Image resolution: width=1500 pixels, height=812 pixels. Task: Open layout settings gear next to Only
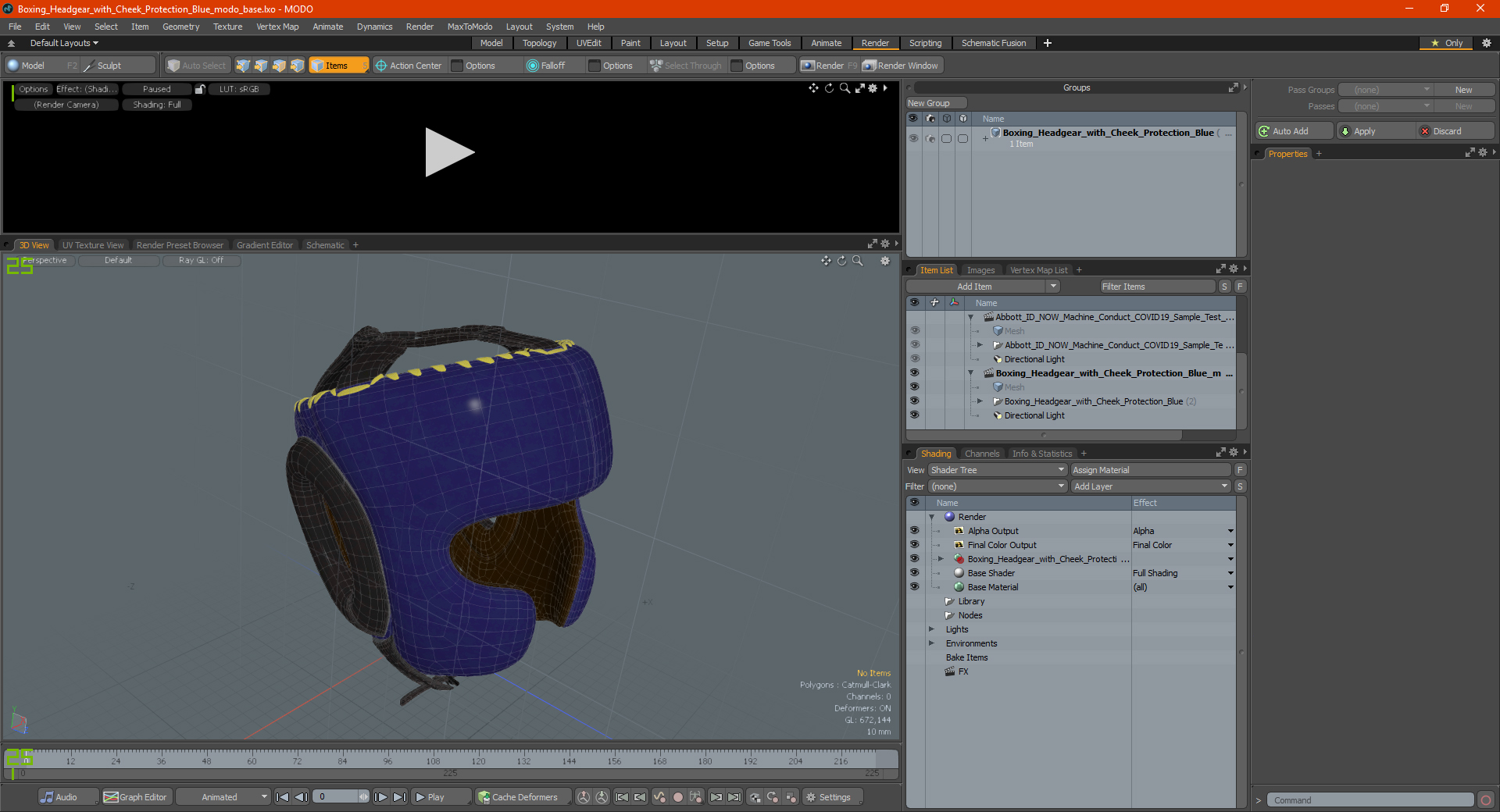[x=1487, y=43]
